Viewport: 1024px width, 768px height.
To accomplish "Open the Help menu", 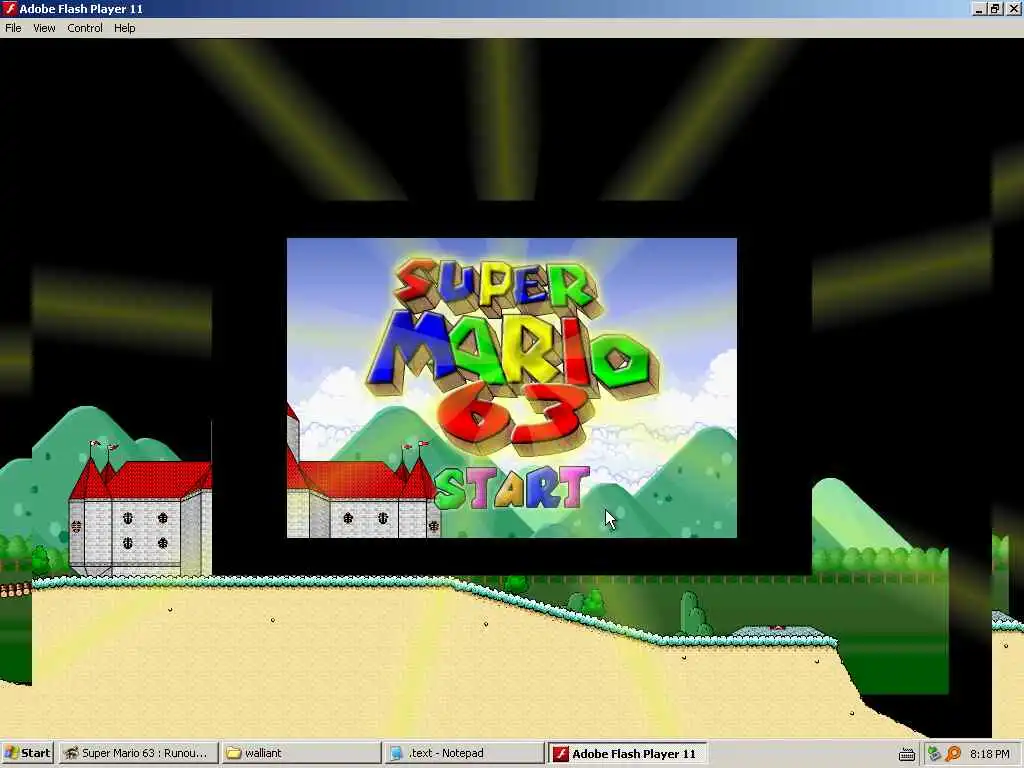I will 124,28.
